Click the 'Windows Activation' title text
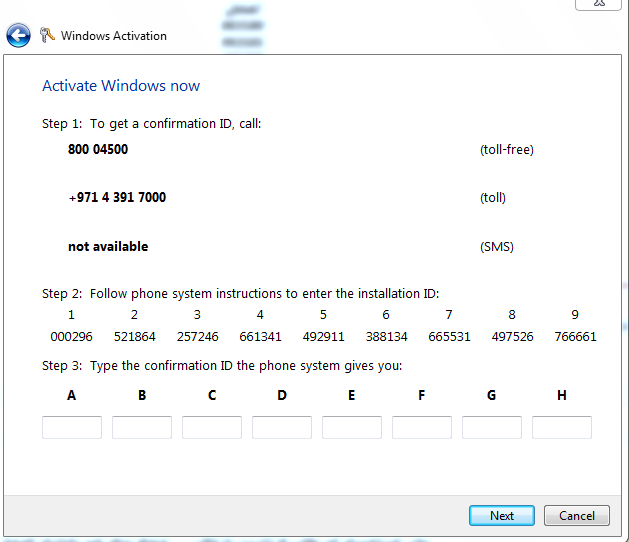Image resolution: width=629 pixels, height=542 pixels. [114, 36]
